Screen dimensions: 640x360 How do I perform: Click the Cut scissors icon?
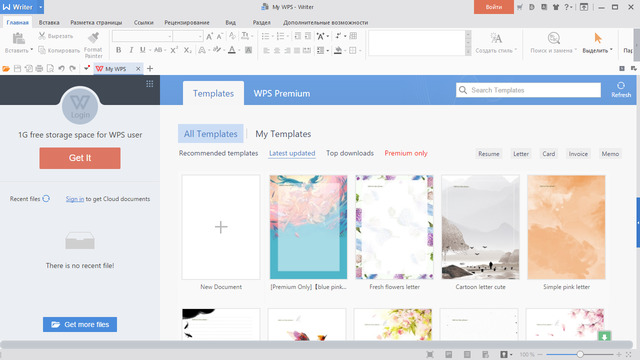click(x=42, y=36)
